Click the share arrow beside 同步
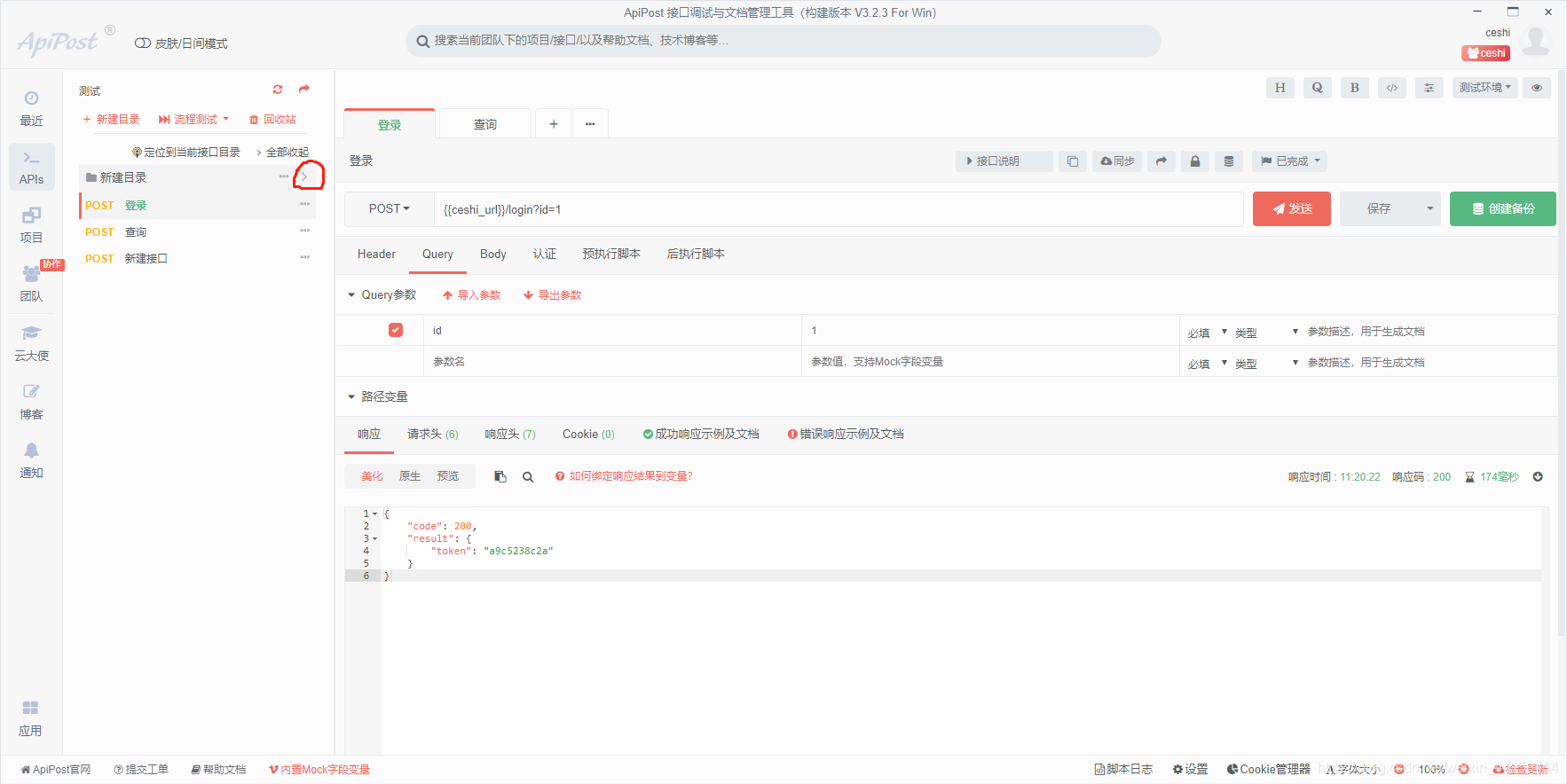The width and height of the screenshot is (1567, 784). pos(1161,161)
